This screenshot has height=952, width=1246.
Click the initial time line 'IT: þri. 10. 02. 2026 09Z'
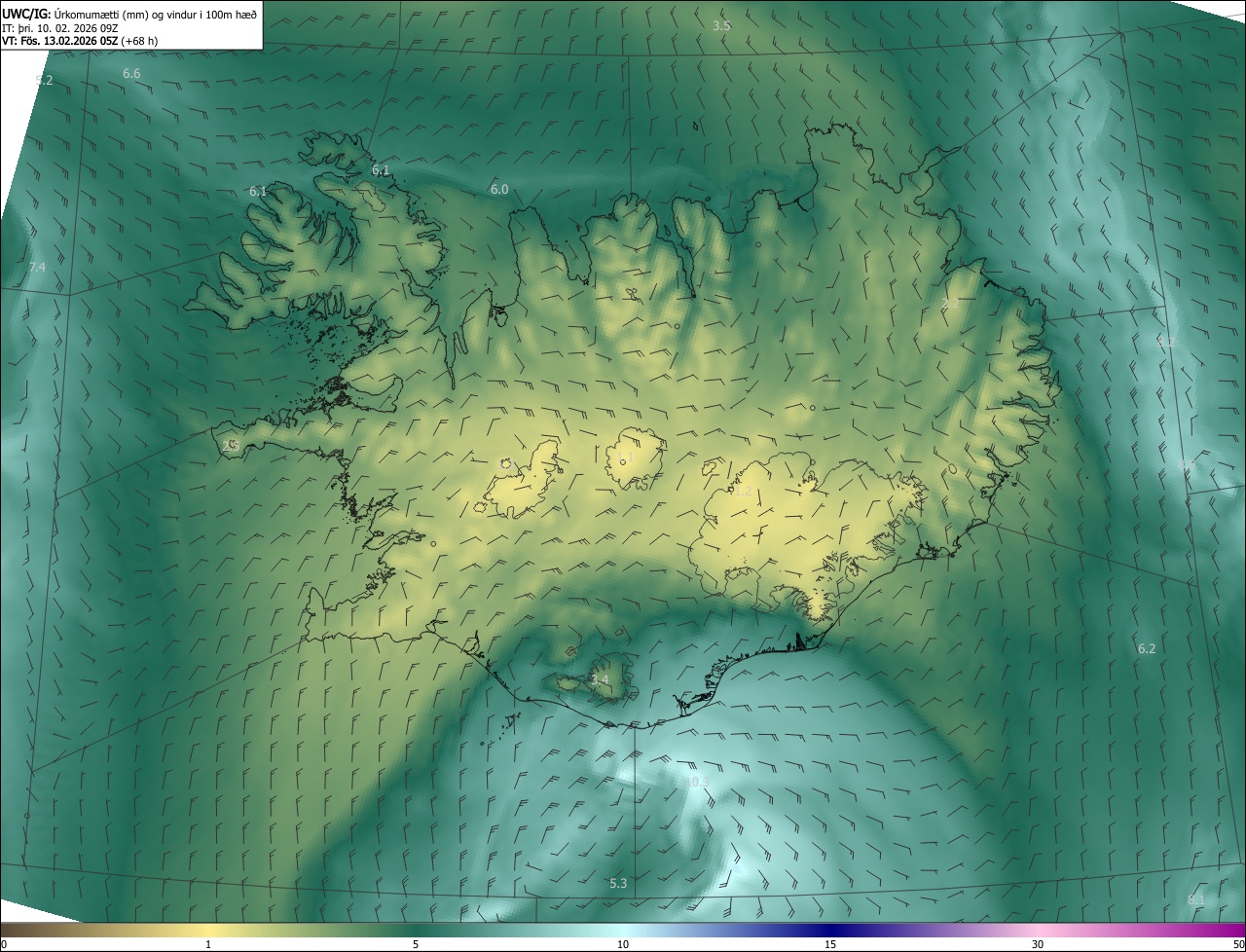click(60, 27)
